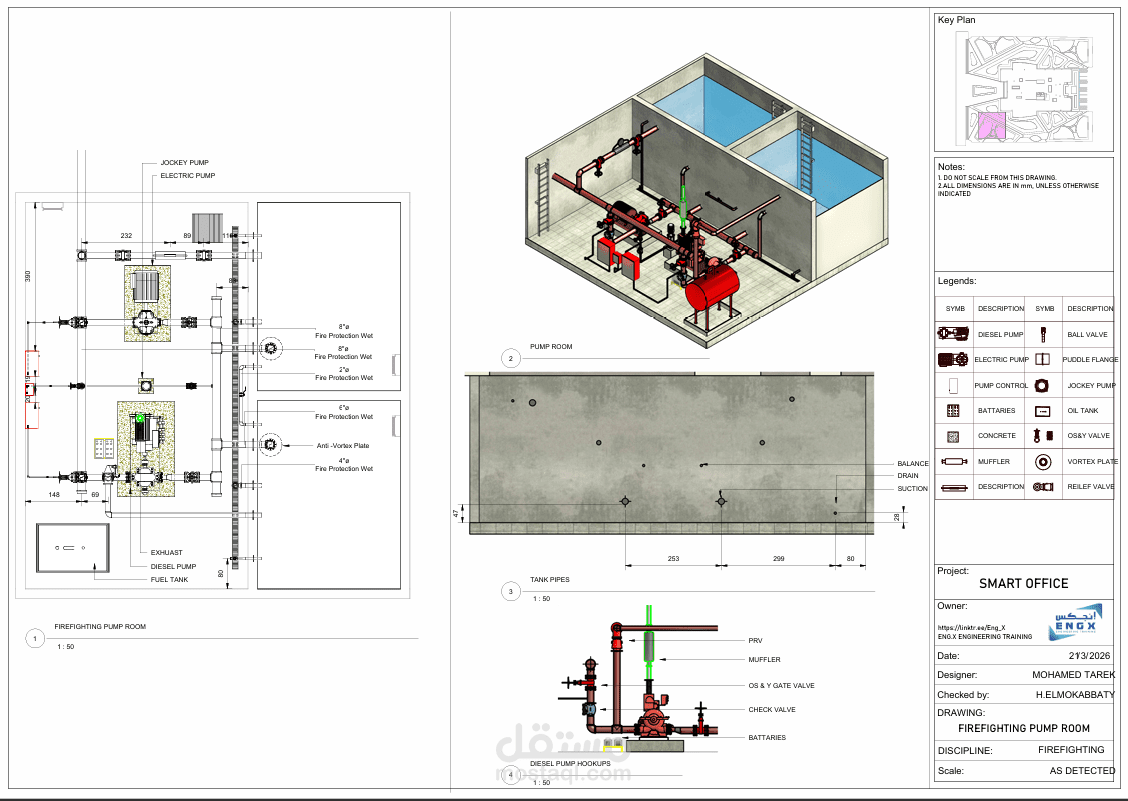Click the relief valve symbol in the legend
Image resolution: width=1128 pixels, height=801 pixels.
pyautogui.click(x=1043, y=487)
